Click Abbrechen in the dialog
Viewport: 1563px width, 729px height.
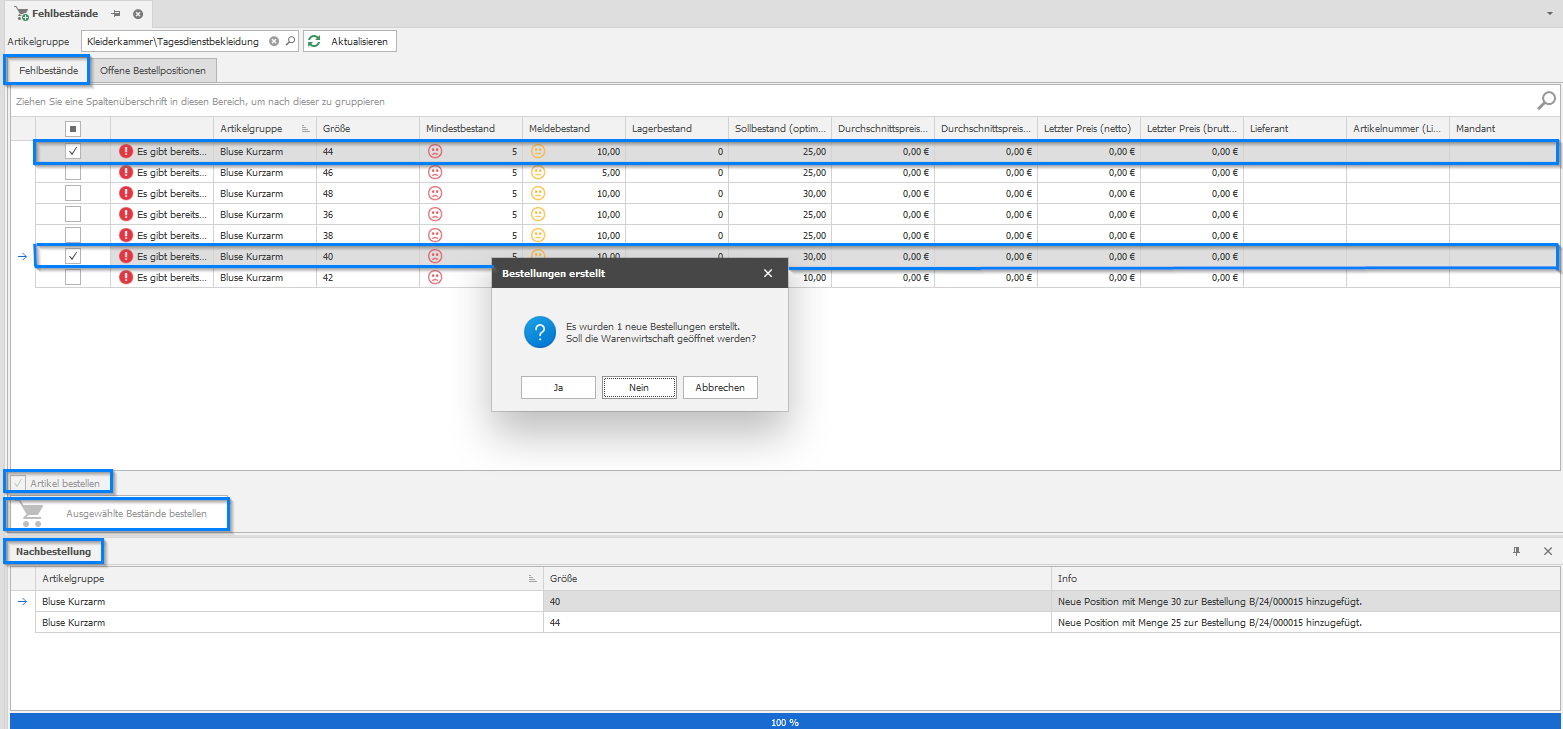point(720,387)
